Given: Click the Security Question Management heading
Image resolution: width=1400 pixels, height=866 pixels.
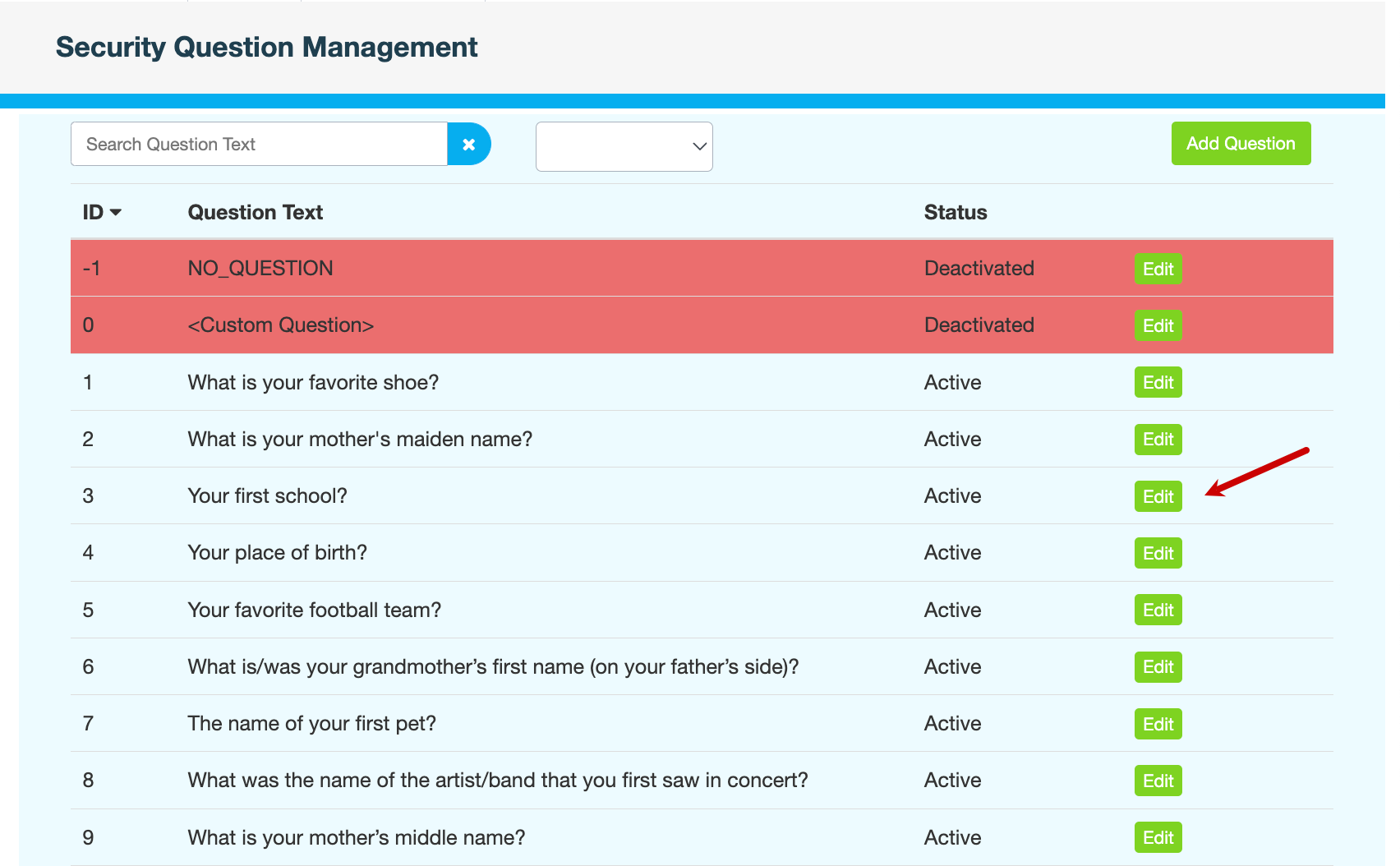Looking at the screenshot, I should pyautogui.click(x=266, y=48).
